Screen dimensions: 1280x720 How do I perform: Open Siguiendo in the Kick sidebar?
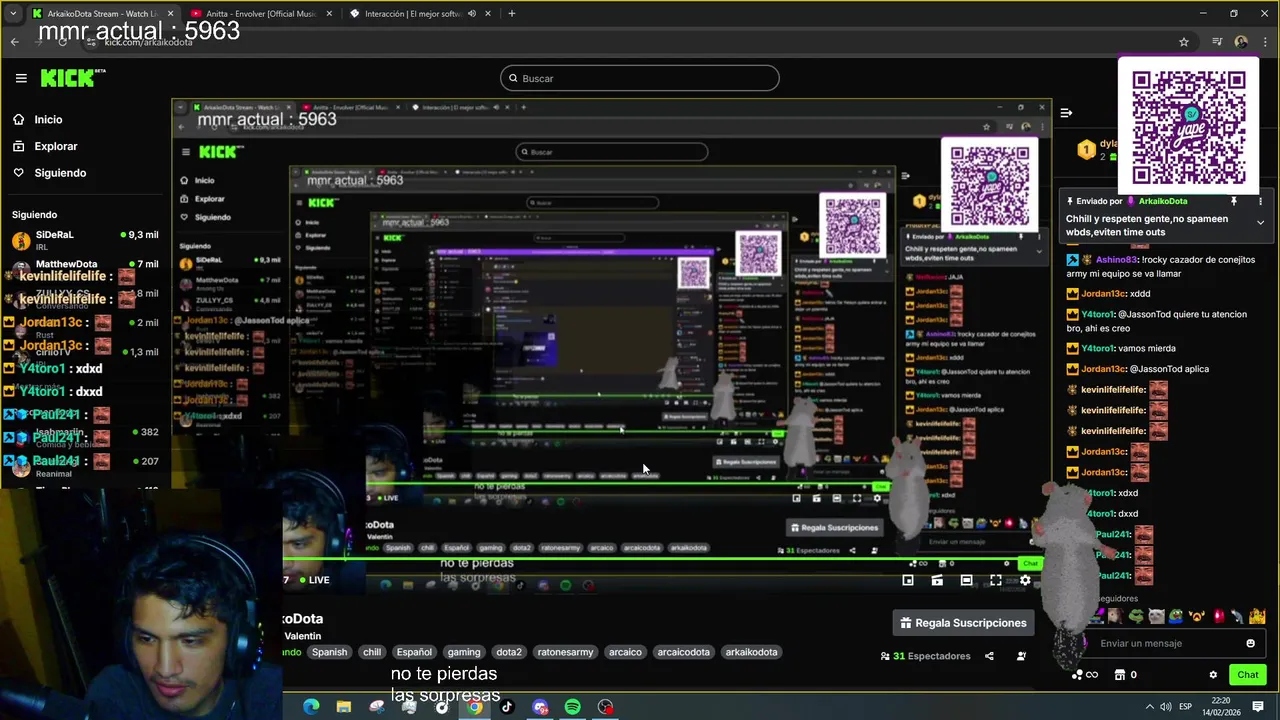pos(60,173)
